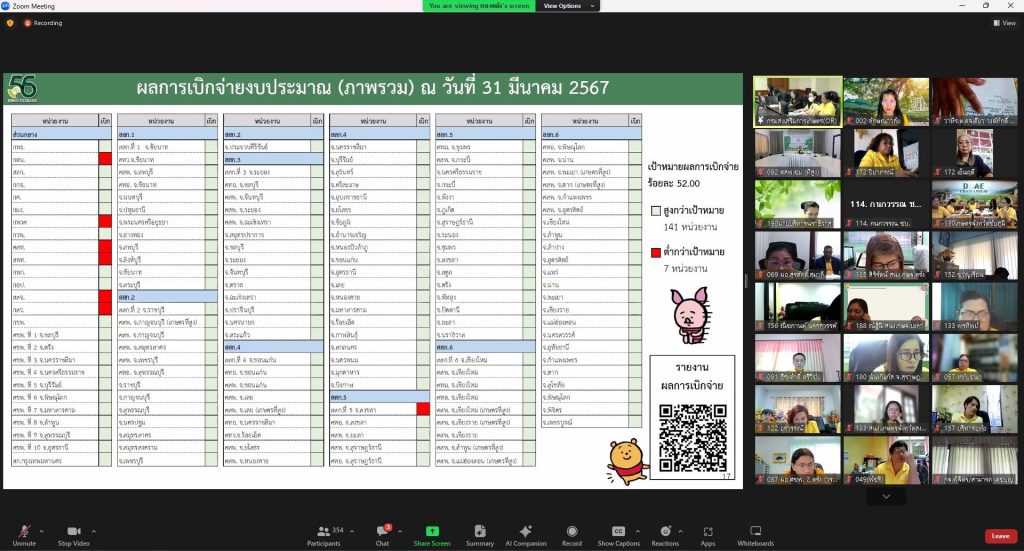This screenshot has height=551, width=1024.
Task: Click the encryption shield icon
Action: pos(10,22)
